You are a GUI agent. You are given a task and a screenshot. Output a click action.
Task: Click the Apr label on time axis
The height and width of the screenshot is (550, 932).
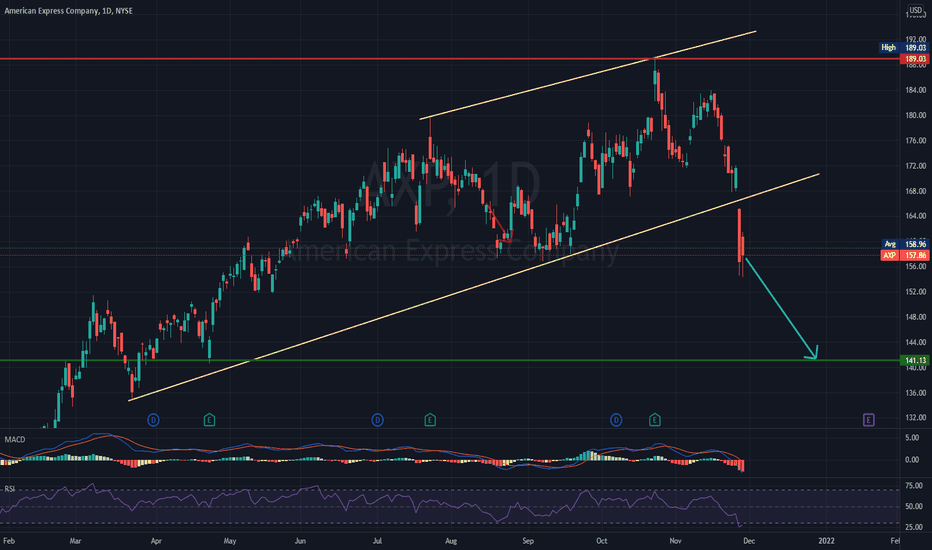click(x=156, y=541)
